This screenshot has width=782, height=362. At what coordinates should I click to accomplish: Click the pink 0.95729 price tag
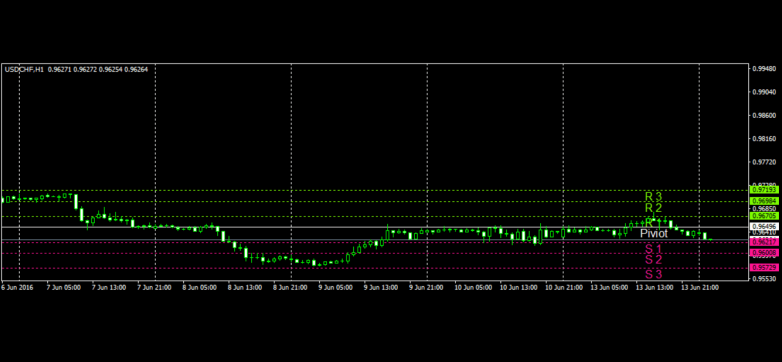click(x=764, y=268)
